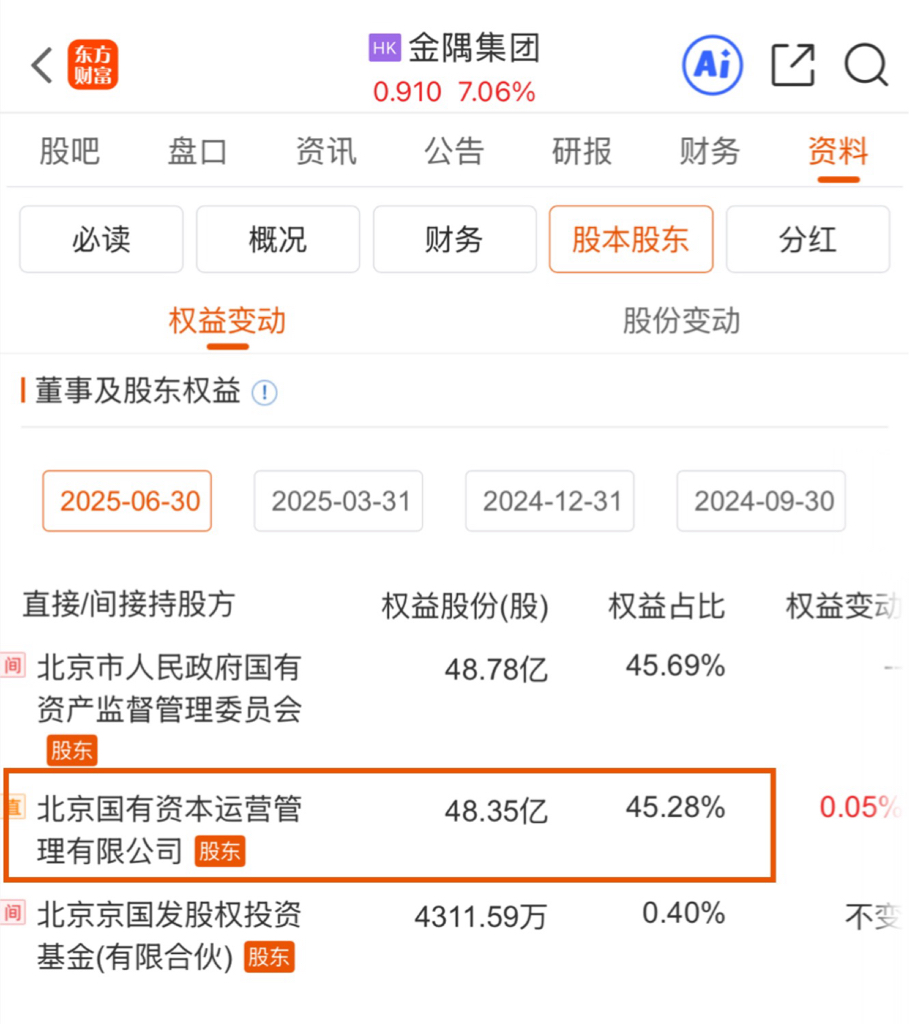Tap the 股东 tag under 资产监督管理委员会

click(x=72, y=750)
